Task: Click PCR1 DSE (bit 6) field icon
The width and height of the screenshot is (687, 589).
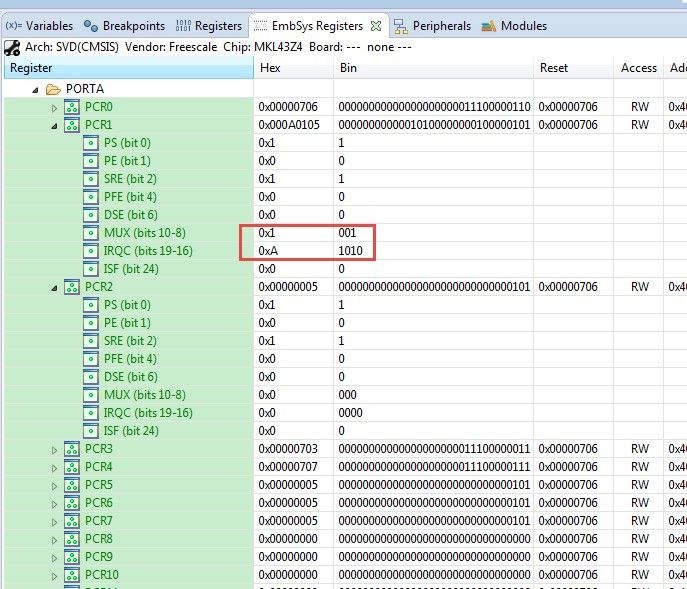Action: point(91,215)
